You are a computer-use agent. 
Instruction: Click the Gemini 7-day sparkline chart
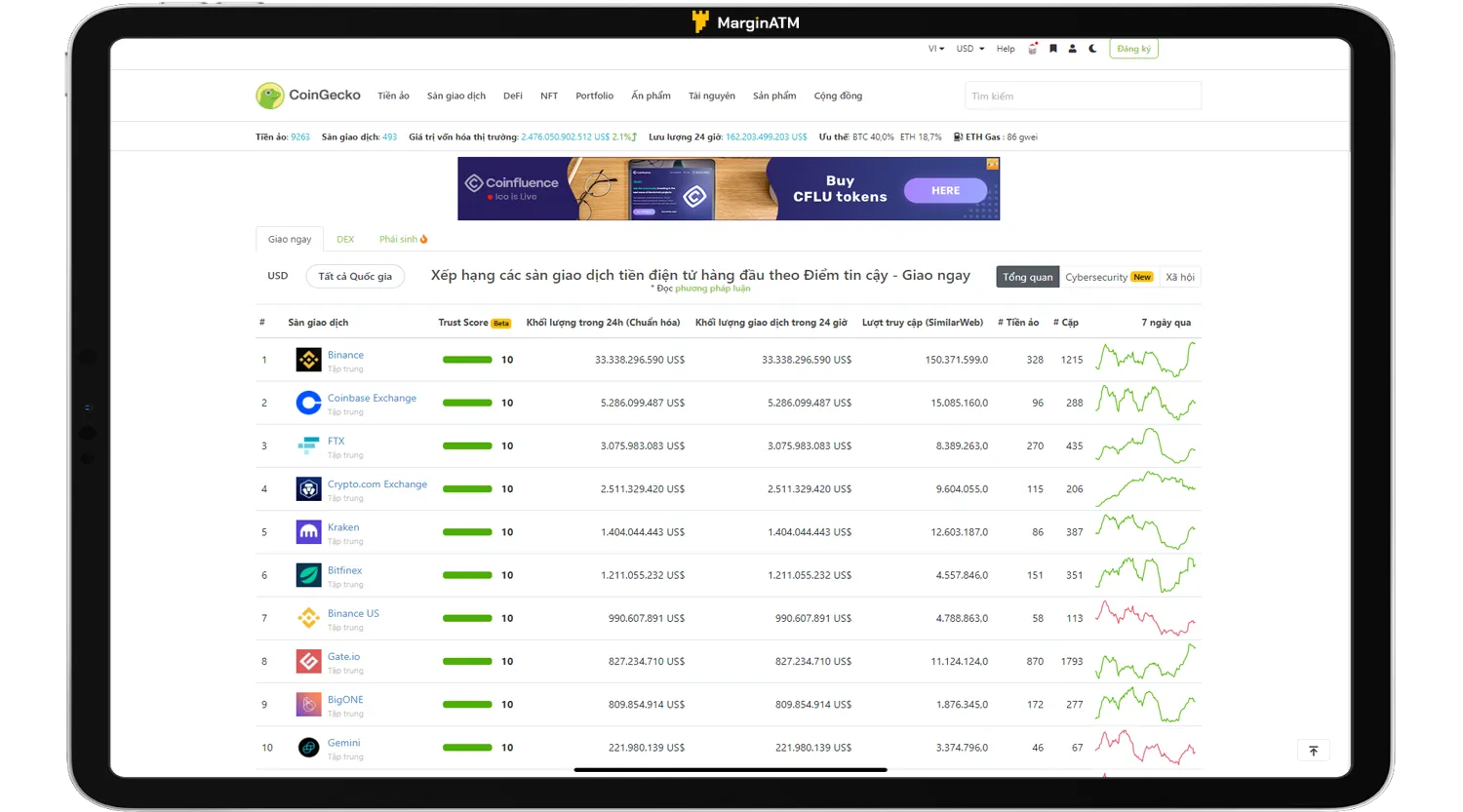point(1146,748)
